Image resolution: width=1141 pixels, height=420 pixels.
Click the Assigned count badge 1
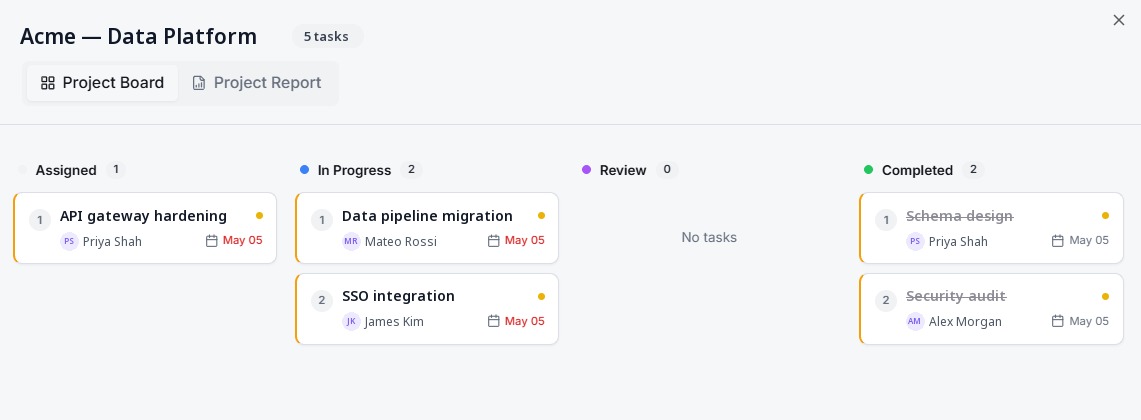coord(115,170)
